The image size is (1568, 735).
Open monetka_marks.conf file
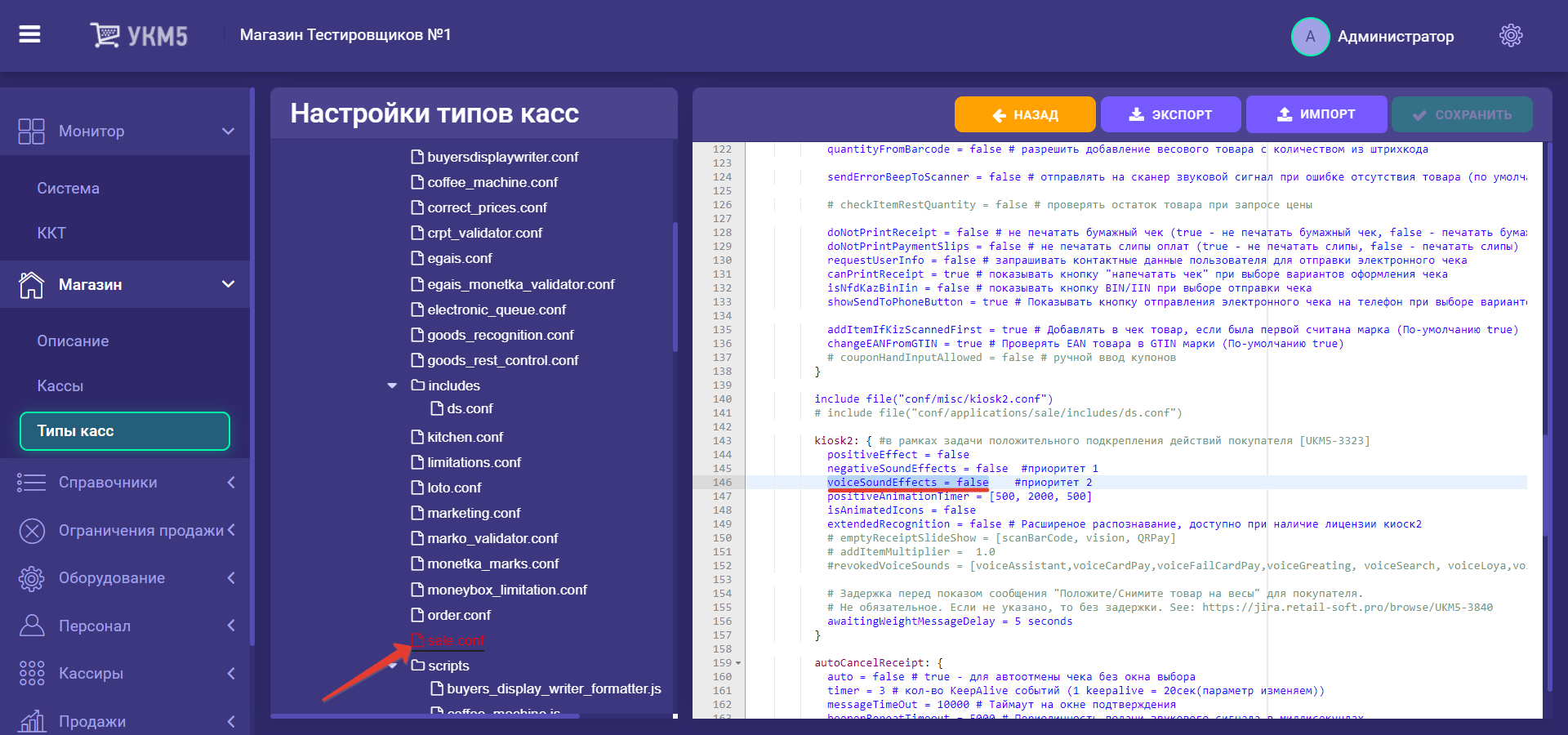[493, 563]
